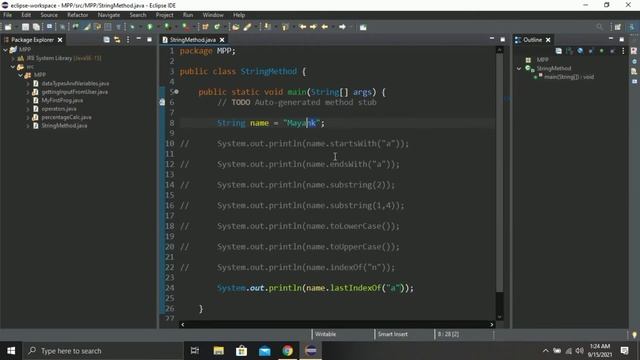Click the New Java Class icon
This screenshot has width=640, height=360.
click(x=217, y=27)
